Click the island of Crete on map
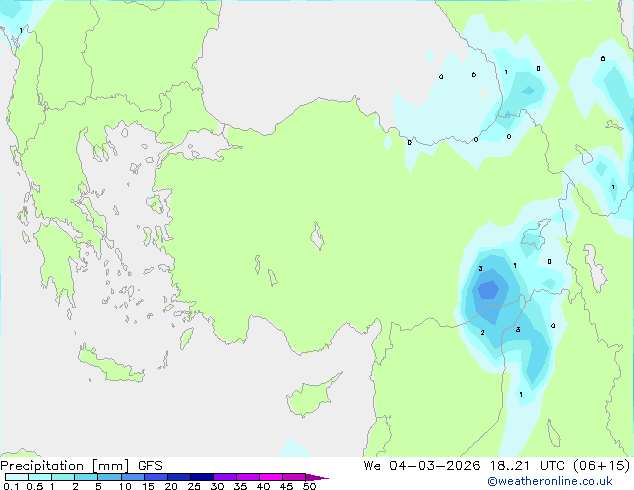634x490 pixels. click(110, 365)
